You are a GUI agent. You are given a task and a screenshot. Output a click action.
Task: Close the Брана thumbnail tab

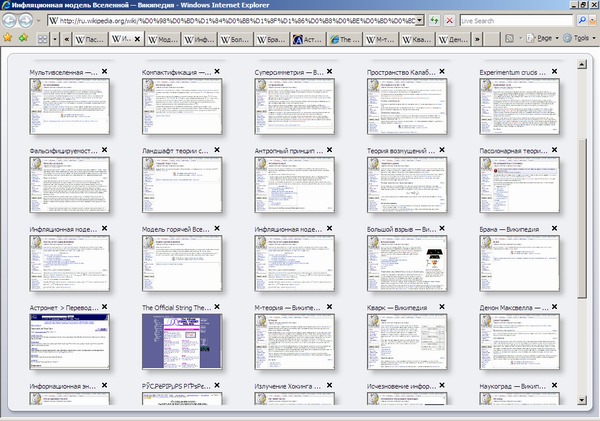point(554,228)
